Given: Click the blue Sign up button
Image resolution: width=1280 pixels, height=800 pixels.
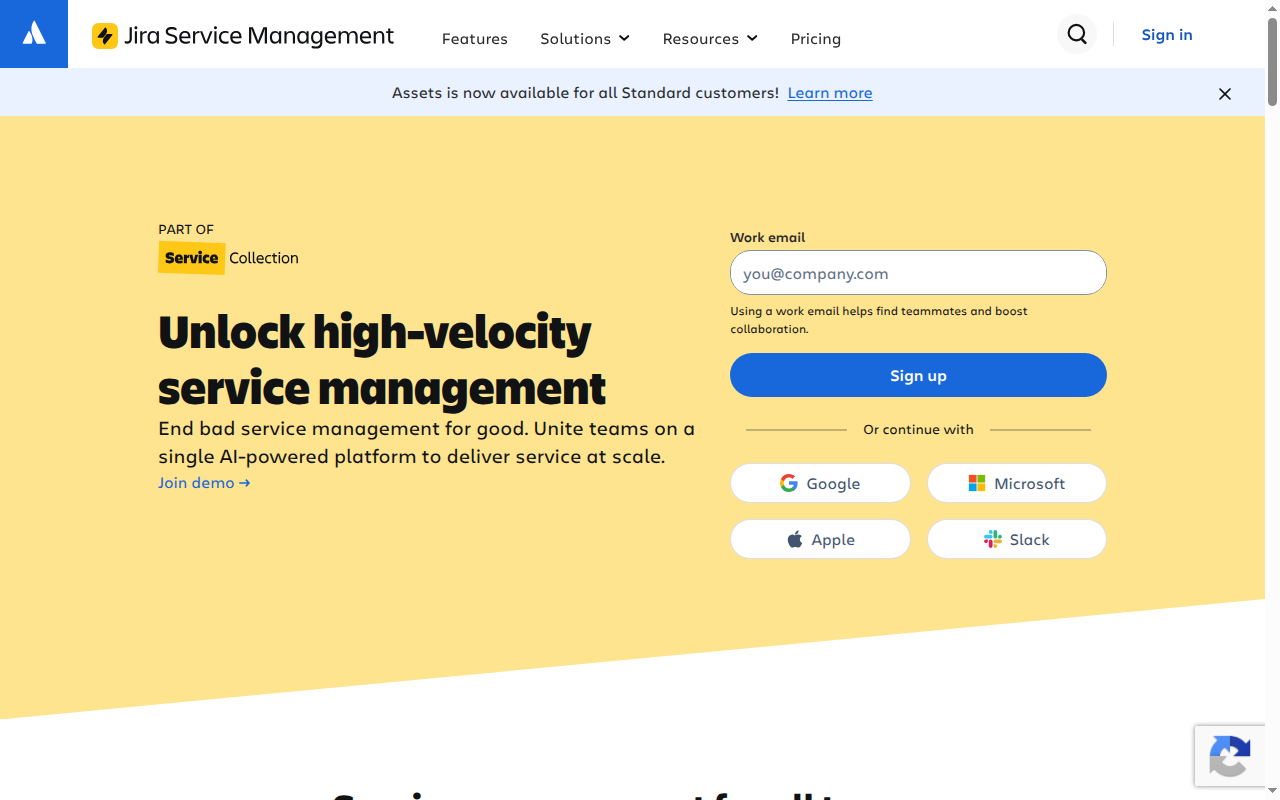Looking at the screenshot, I should click(x=918, y=376).
